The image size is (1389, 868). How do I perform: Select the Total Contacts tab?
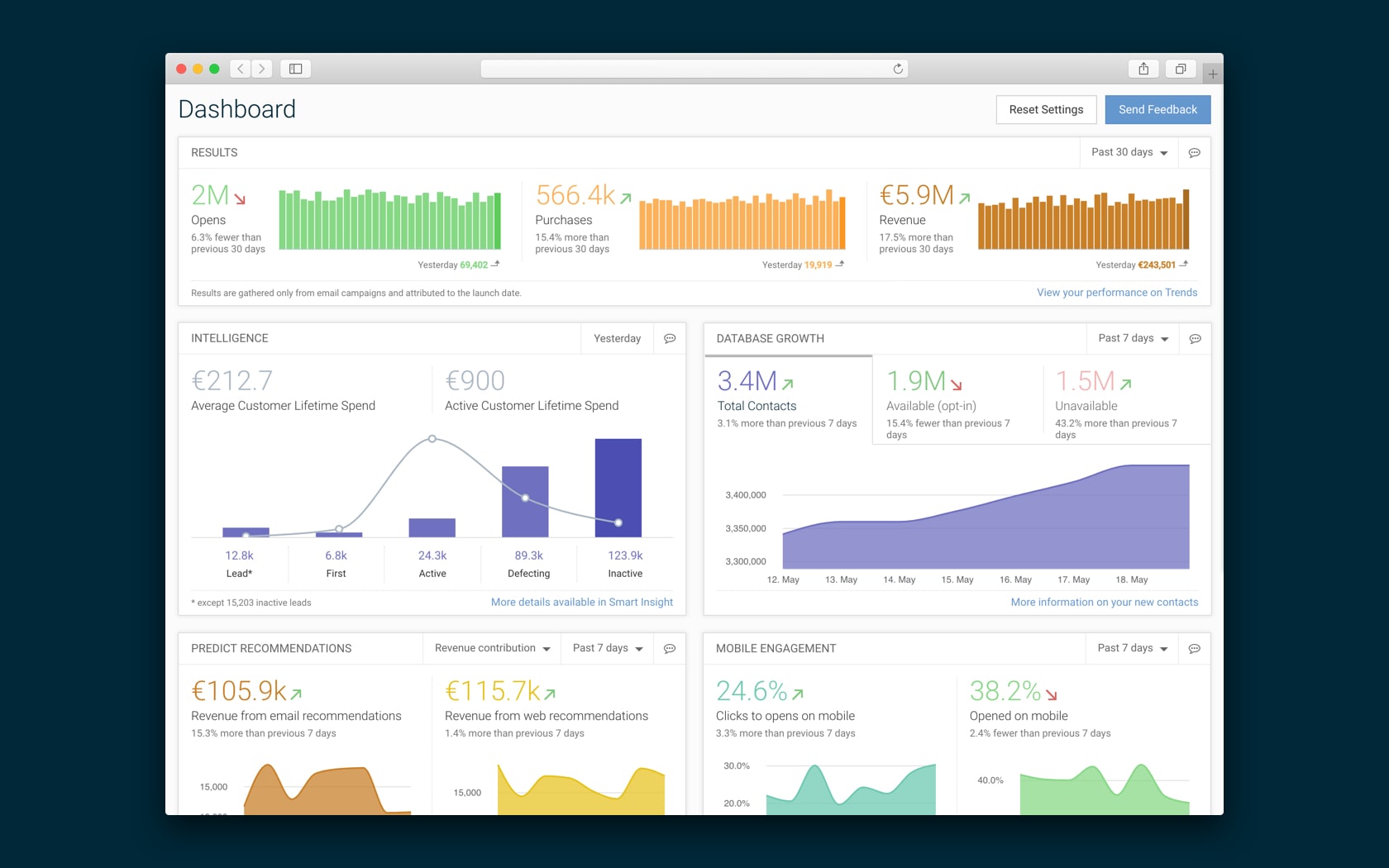[x=787, y=403]
